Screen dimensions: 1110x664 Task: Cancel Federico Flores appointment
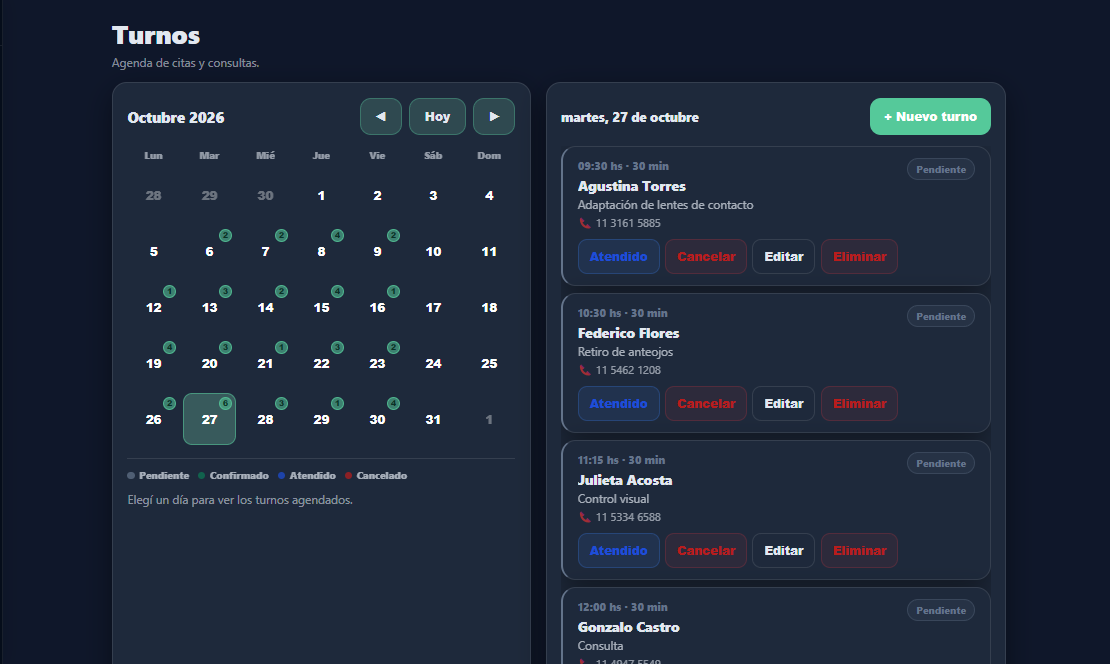(x=706, y=403)
